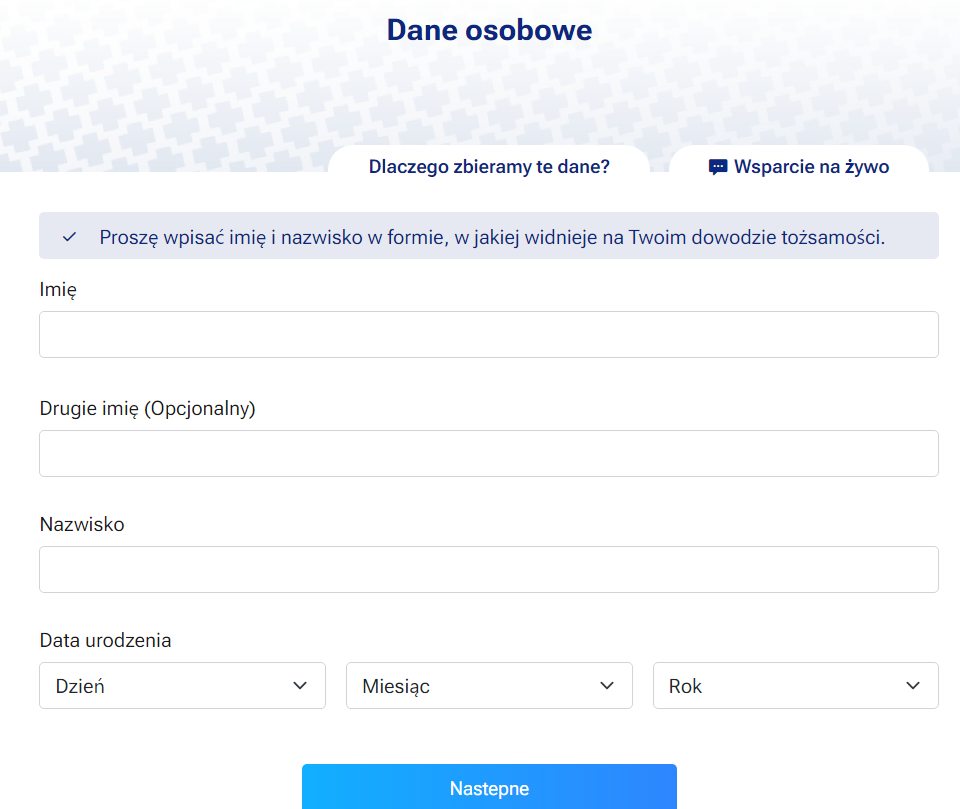Click the chat bubble icon beside Wsparcie na żywo
The height and width of the screenshot is (809, 960).
(x=717, y=167)
